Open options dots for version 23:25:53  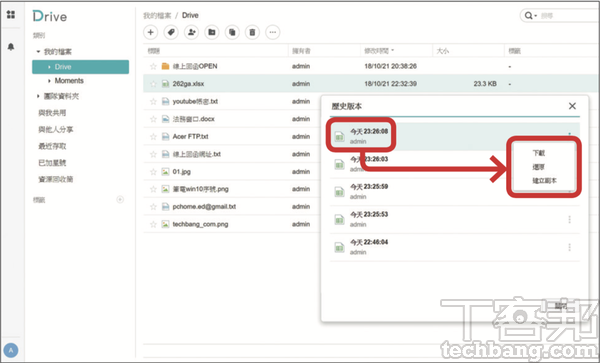(x=569, y=219)
